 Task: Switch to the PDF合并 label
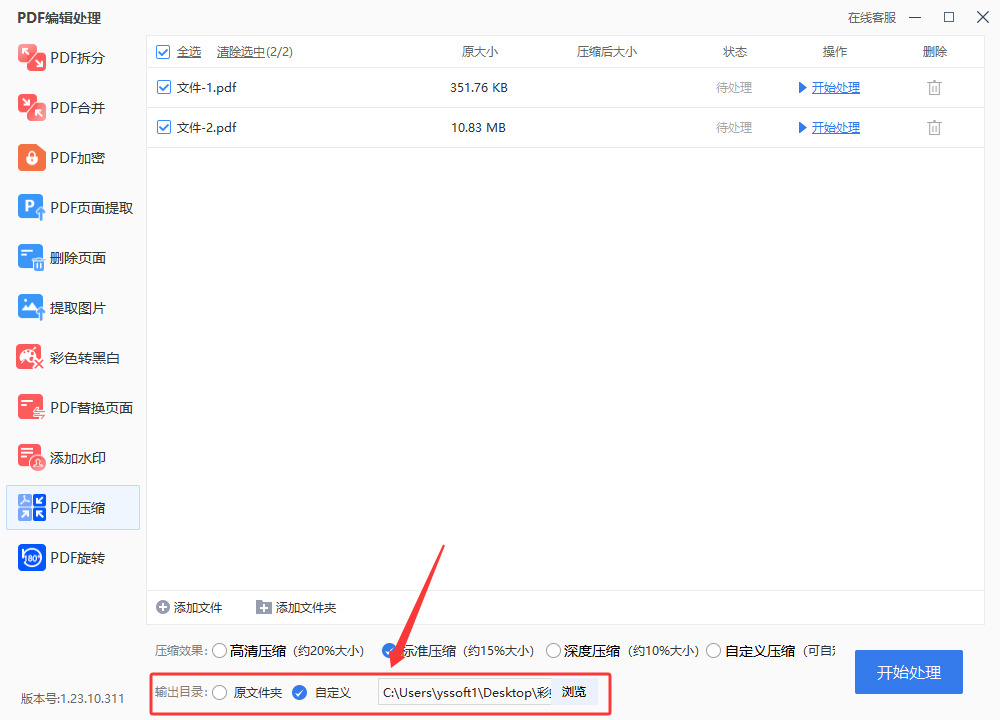77,108
